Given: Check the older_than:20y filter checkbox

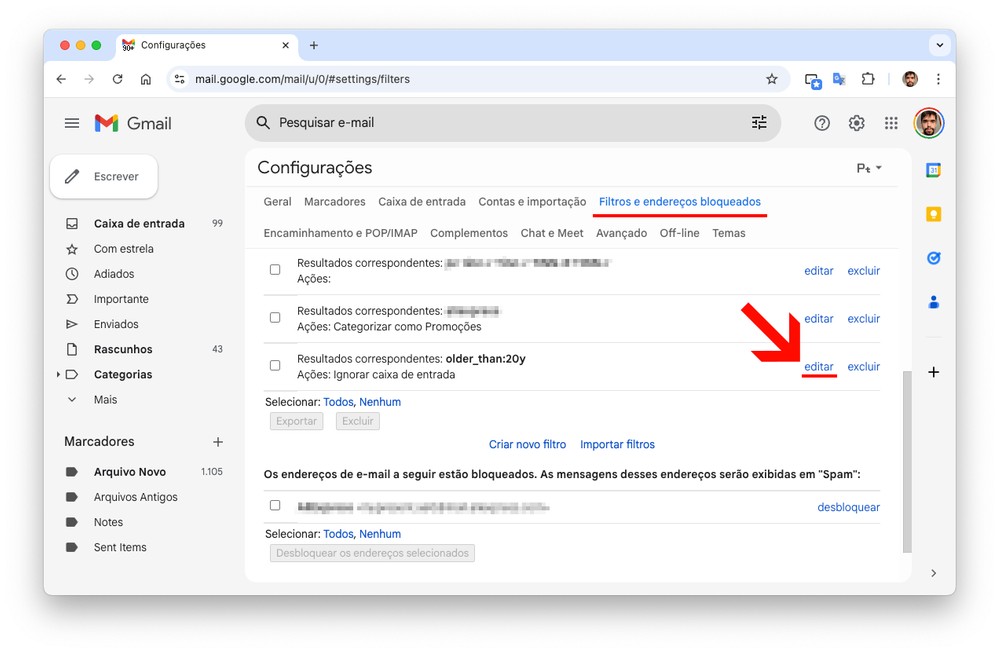Looking at the screenshot, I should click(275, 366).
